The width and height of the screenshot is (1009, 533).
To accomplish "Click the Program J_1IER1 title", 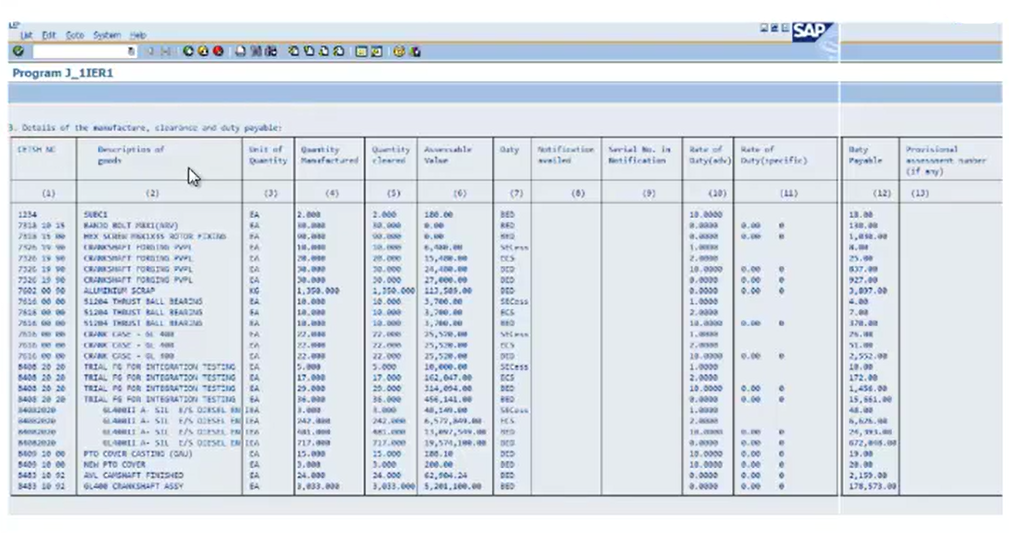I will click(x=62, y=73).
